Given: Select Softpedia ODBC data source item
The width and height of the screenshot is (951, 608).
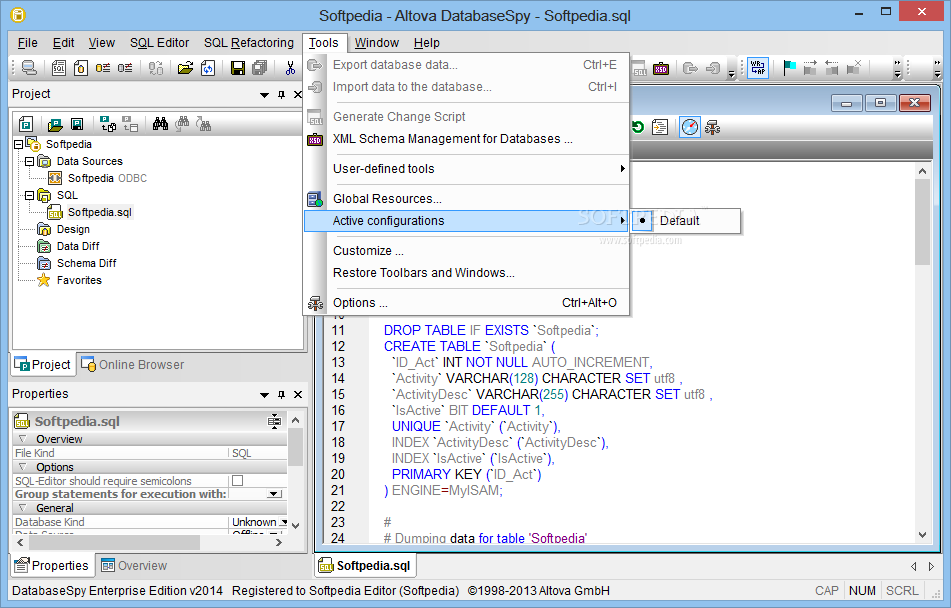Looking at the screenshot, I should point(97,178).
